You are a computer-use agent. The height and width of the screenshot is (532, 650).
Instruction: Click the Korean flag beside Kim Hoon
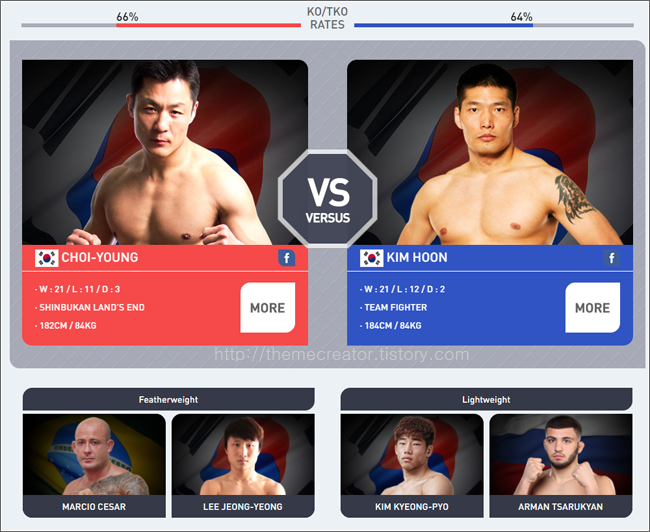click(371, 258)
